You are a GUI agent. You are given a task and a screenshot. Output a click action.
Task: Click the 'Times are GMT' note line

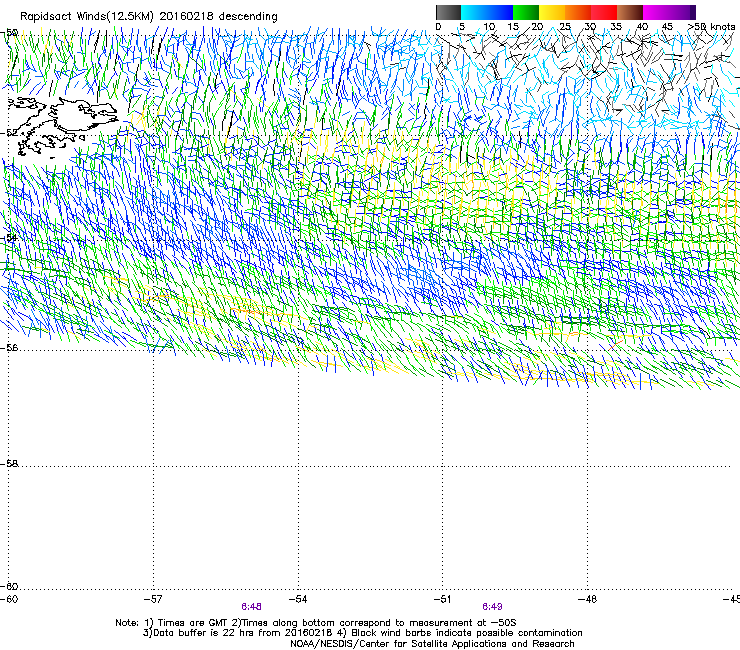pos(316,623)
